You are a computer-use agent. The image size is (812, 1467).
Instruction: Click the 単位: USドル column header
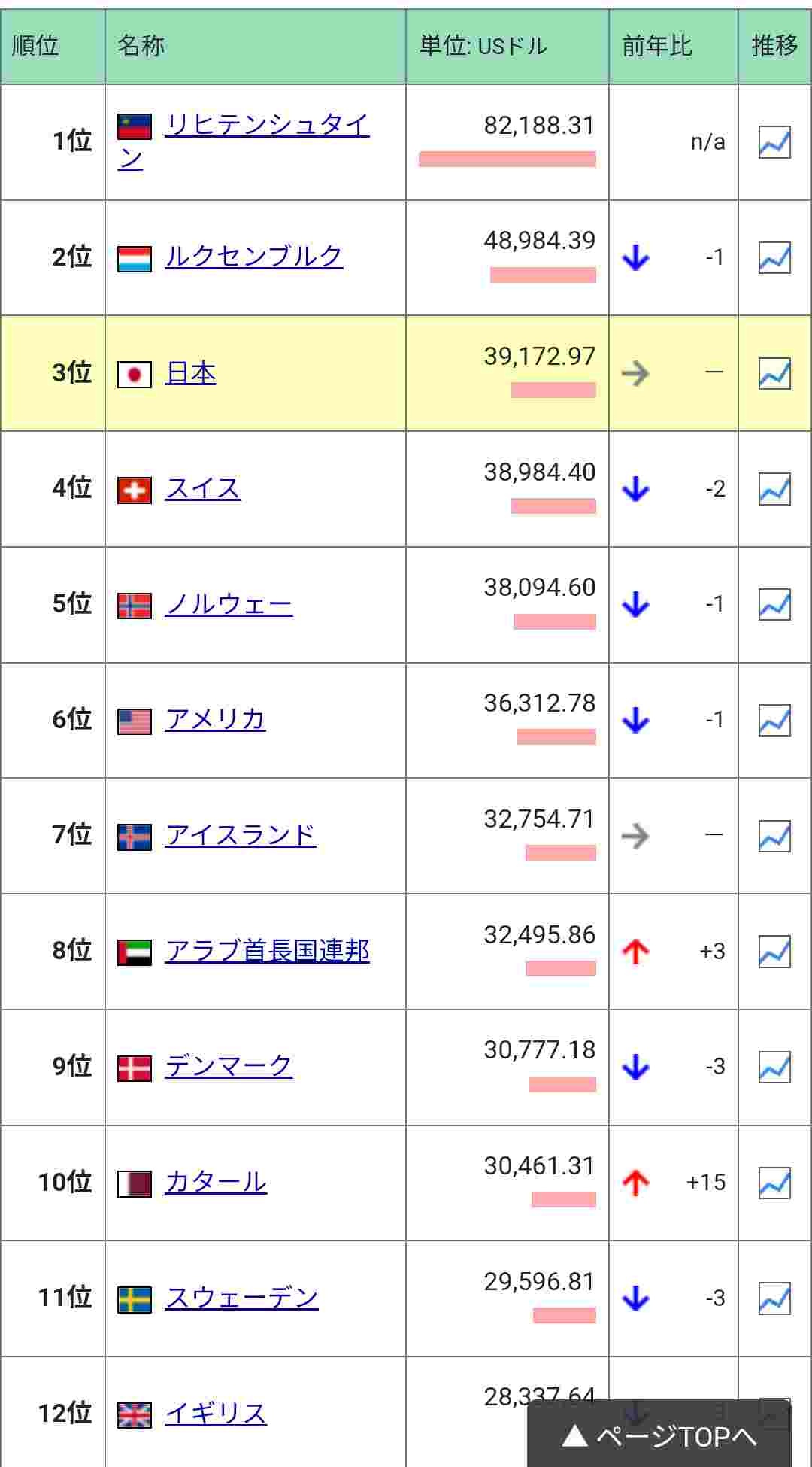click(483, 46)
